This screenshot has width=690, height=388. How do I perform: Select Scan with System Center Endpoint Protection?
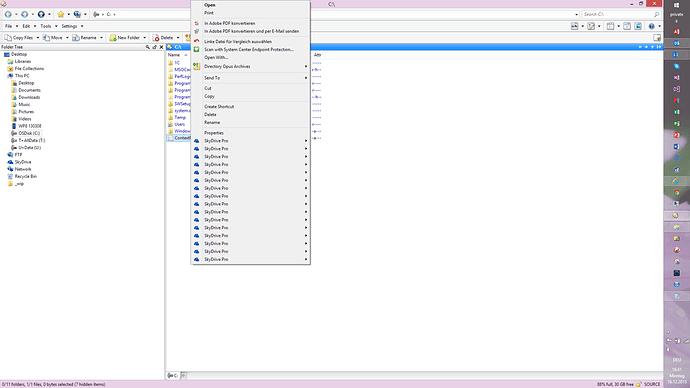click(250, 50)
